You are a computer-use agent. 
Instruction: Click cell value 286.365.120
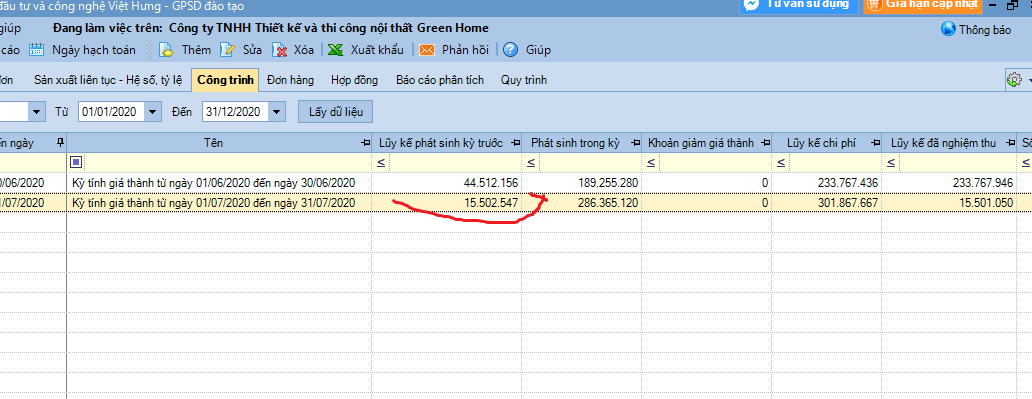tap(607, 203)
